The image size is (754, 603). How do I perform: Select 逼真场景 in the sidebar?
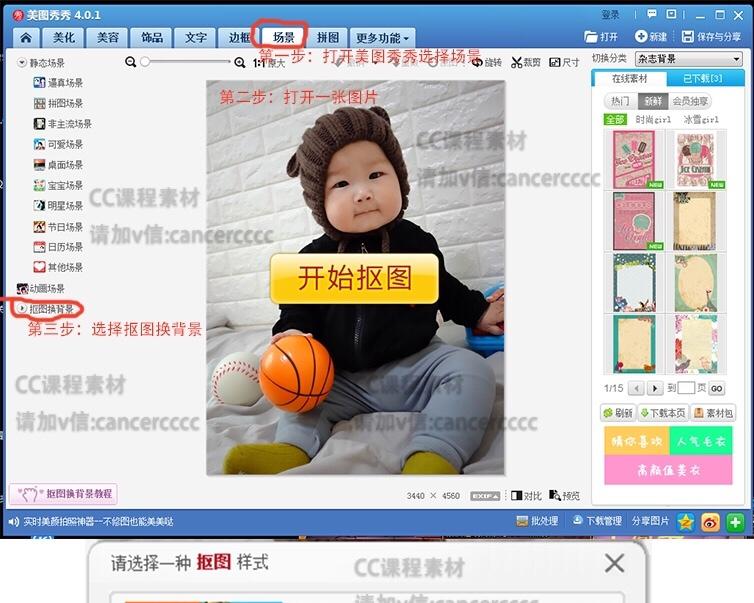58,83
